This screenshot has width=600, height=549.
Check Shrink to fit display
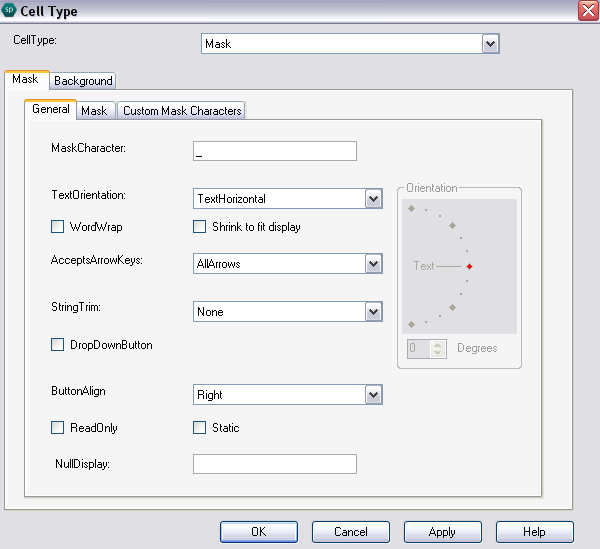click(x=199, y=226)
